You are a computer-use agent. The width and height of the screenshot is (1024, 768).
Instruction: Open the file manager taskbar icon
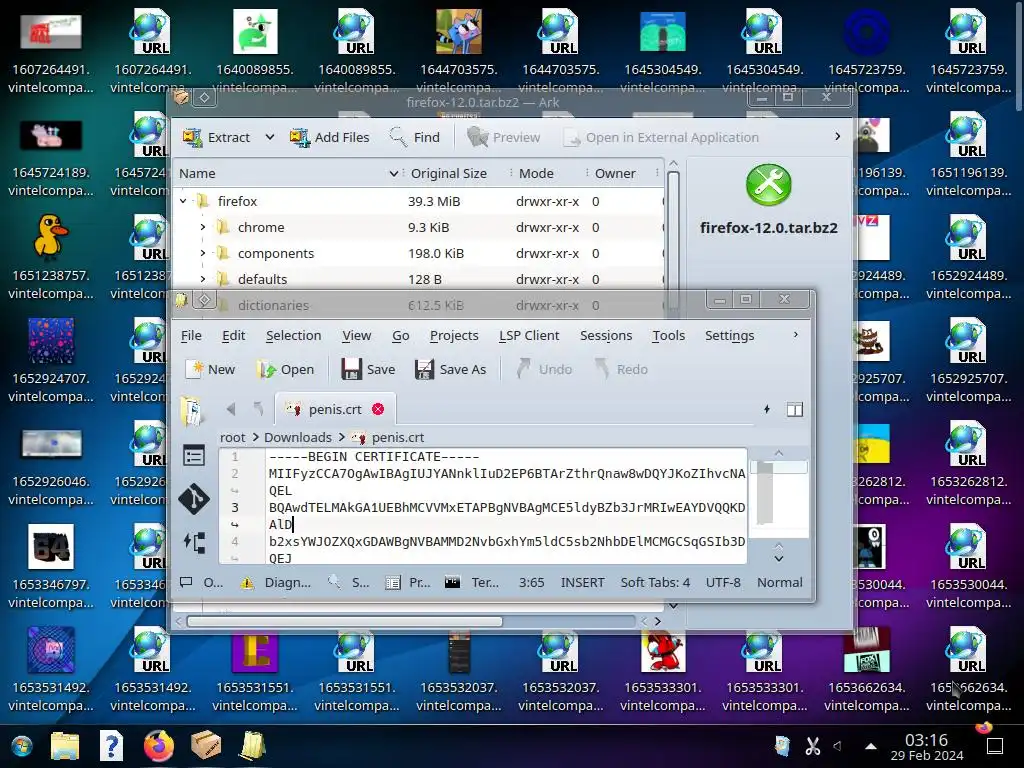(x=65, y=746)
